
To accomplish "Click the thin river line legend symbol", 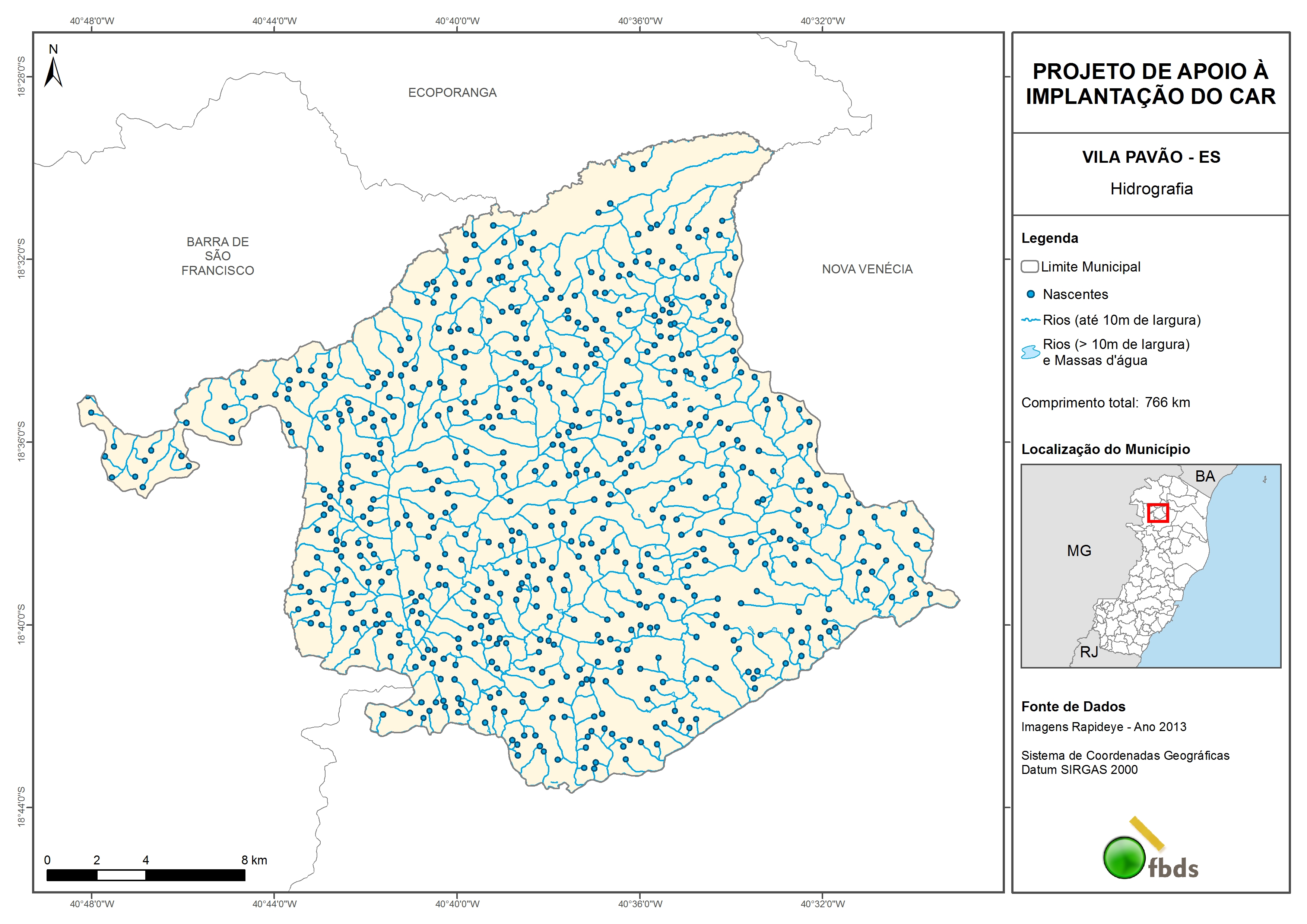I will click(1030, 320).
